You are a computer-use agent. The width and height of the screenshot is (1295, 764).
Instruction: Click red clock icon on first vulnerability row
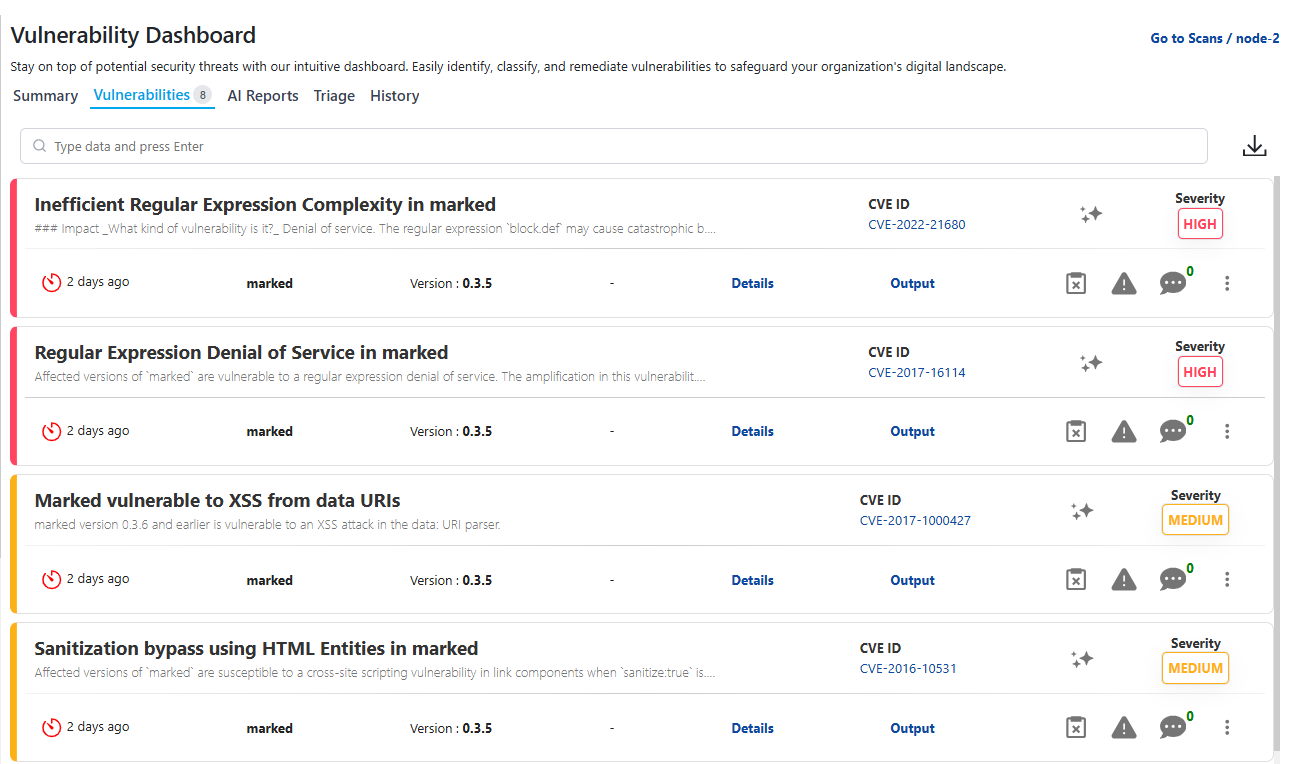(51, 282)
